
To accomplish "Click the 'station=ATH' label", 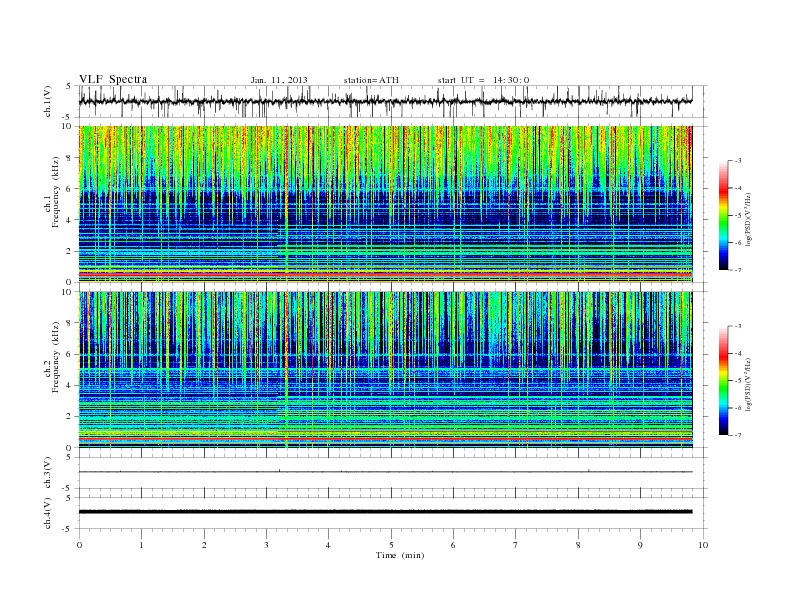I will (x=371, y=80).
